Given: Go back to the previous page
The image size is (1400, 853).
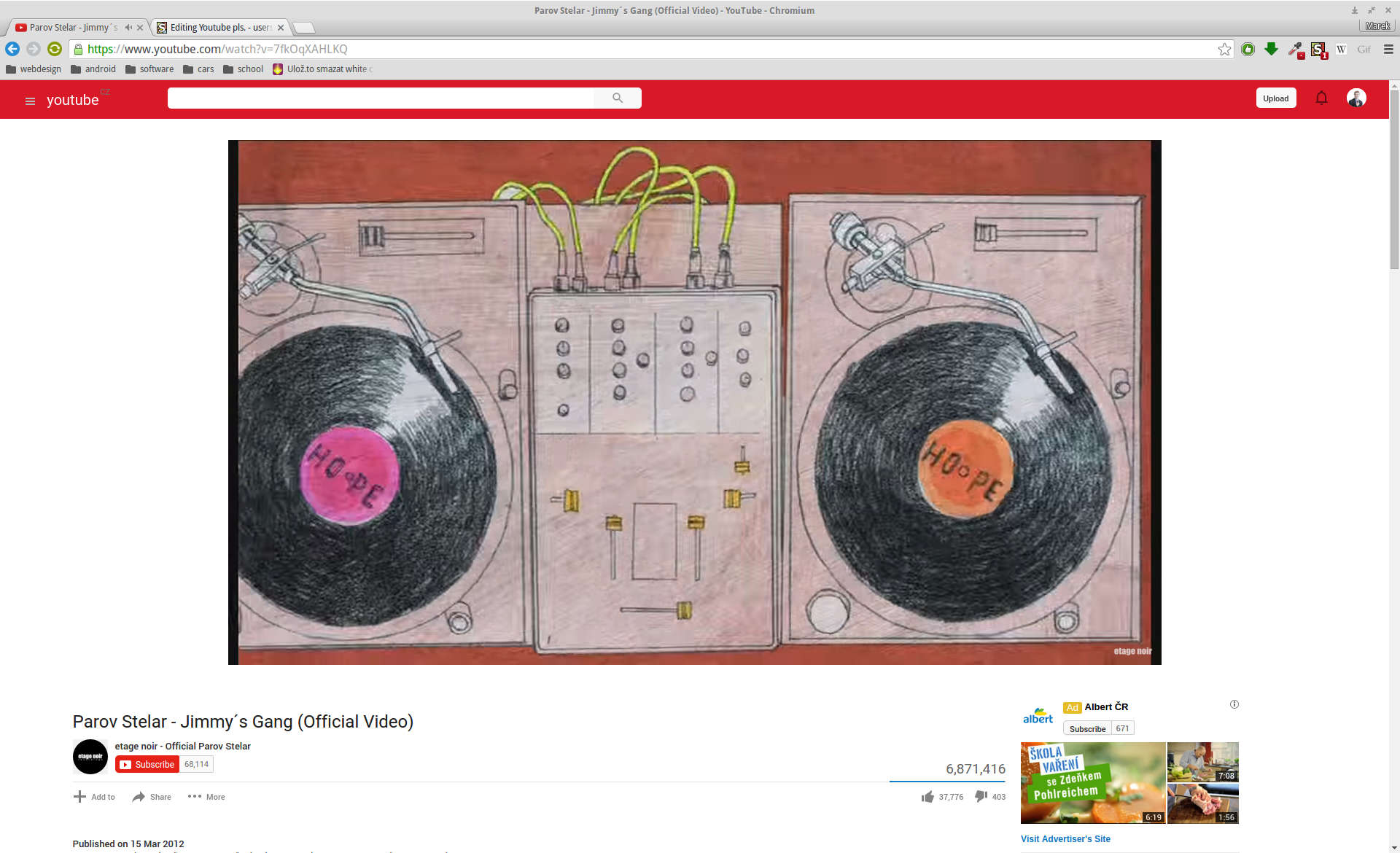Looking at the screenshot, I should coord(12,49).
